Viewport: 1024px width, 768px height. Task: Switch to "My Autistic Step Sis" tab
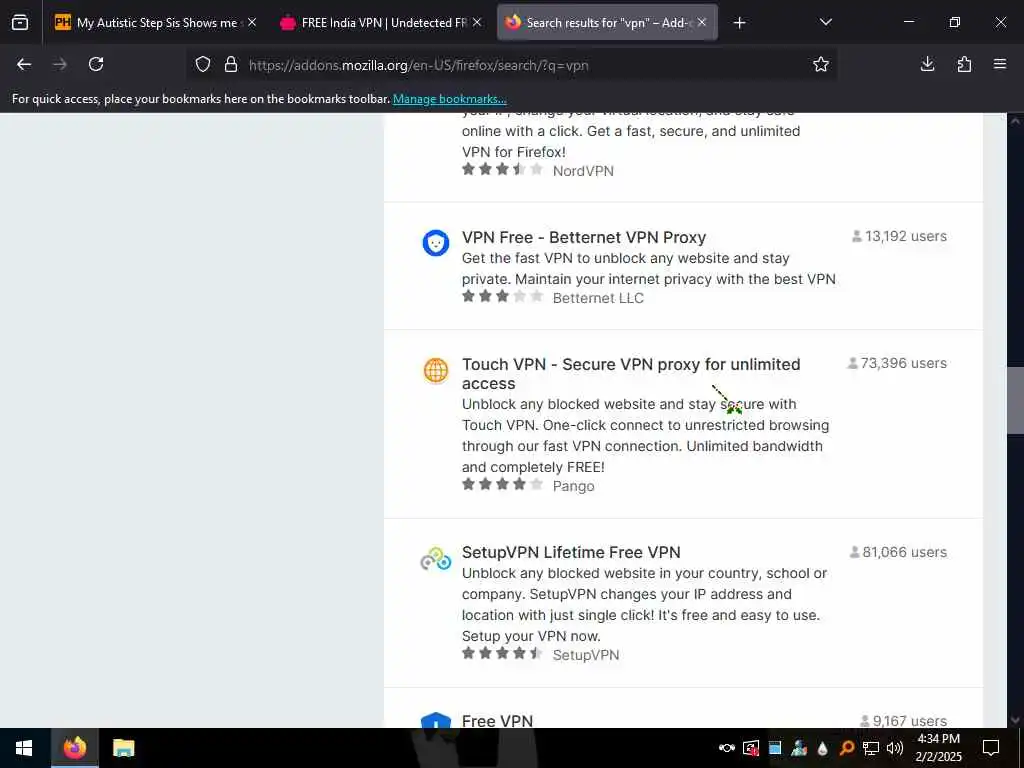pos(157,23)
